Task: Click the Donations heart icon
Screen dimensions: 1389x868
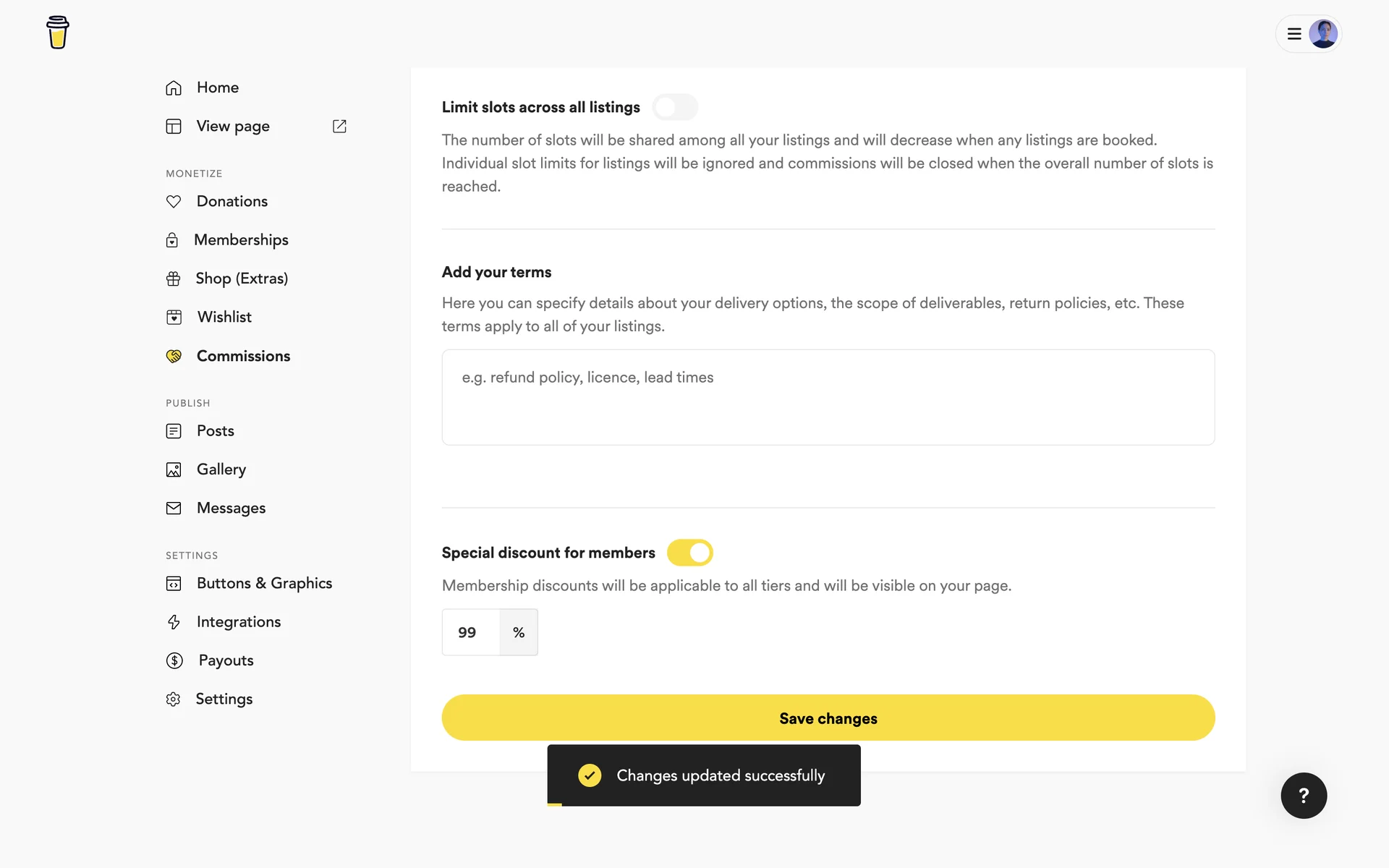Action: [x=174, y=202]
